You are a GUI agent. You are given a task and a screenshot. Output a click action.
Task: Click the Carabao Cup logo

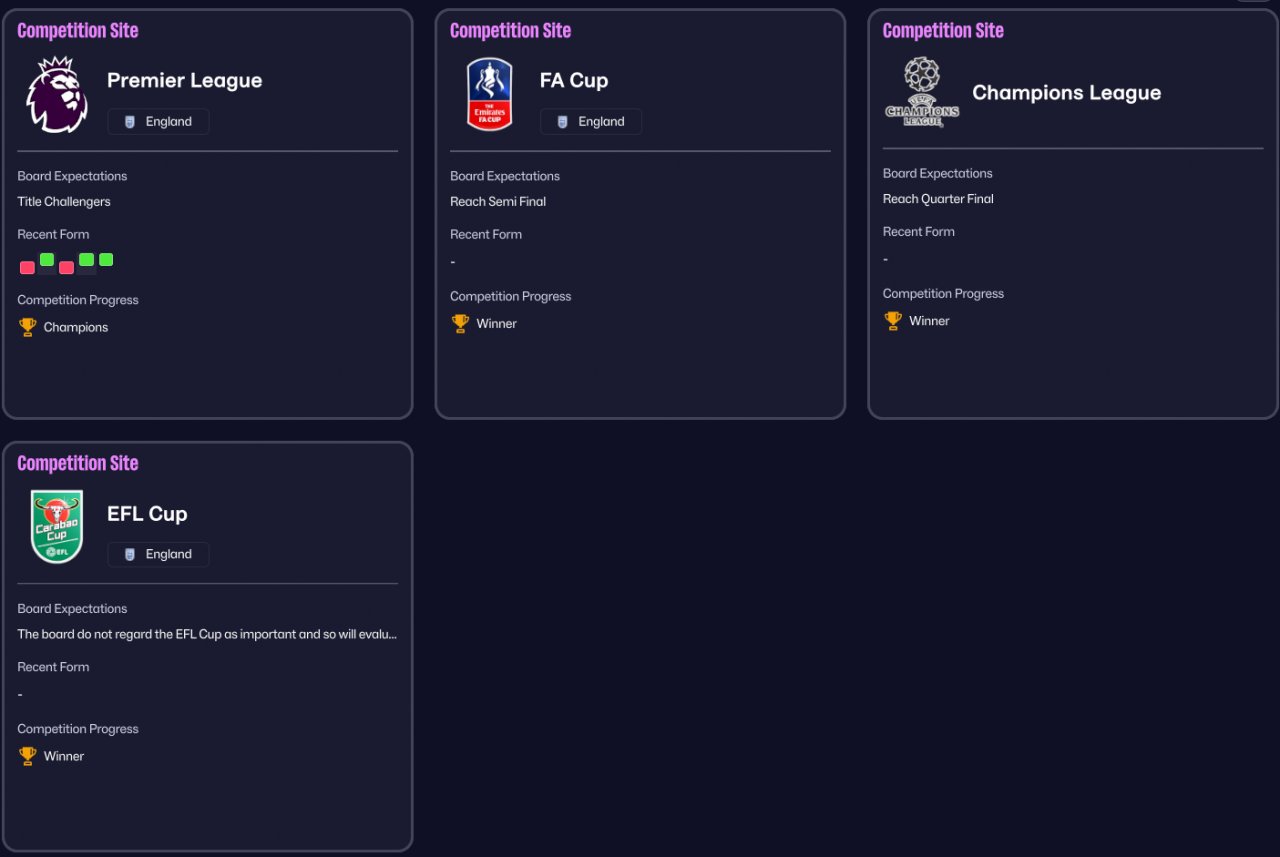[57, 526]
